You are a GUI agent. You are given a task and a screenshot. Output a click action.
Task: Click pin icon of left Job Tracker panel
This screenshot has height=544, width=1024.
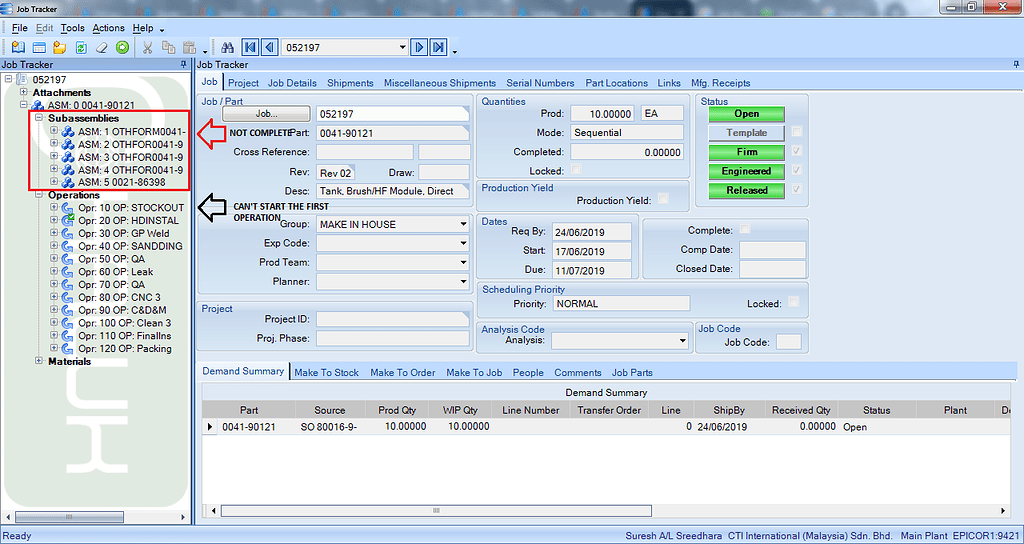coord(184,65)
